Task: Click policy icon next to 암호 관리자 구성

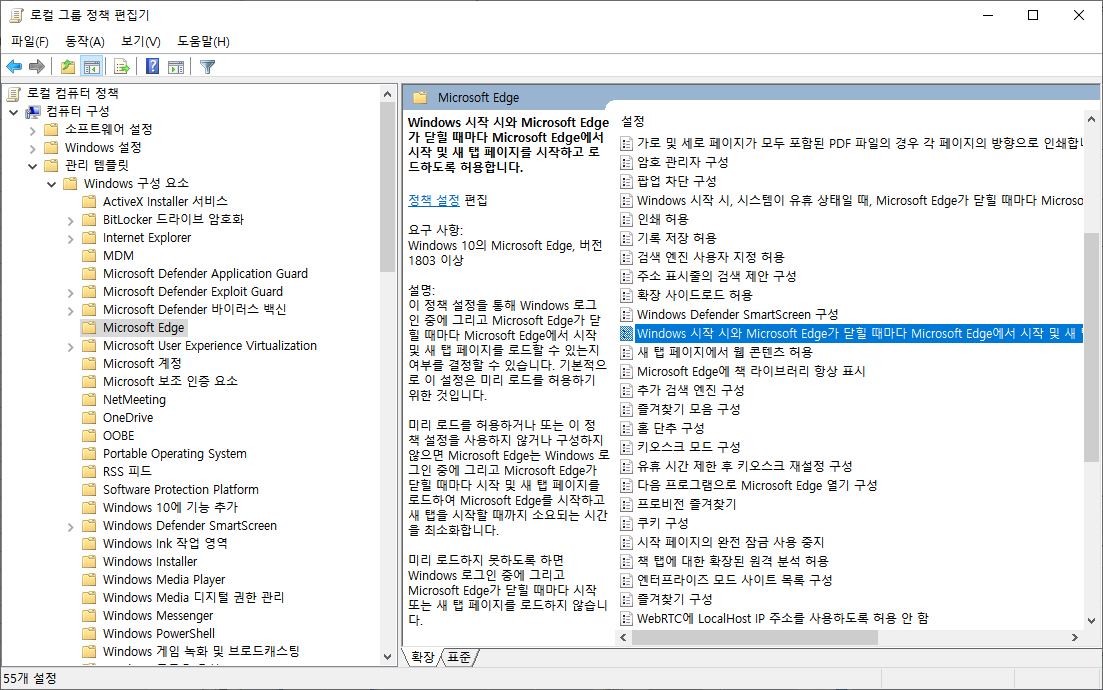Action: (626, 162)
